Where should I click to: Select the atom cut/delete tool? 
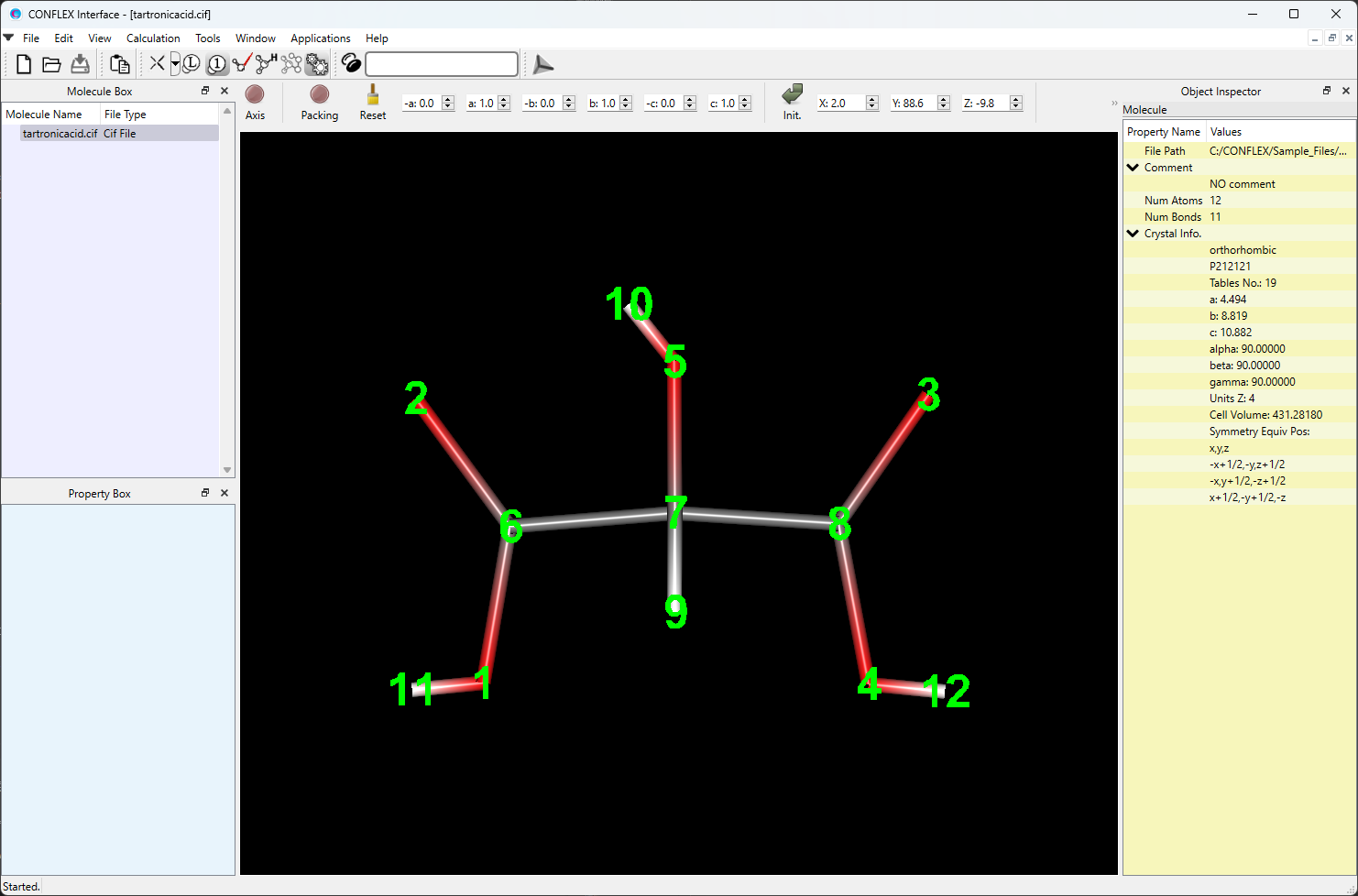[156, 63]
